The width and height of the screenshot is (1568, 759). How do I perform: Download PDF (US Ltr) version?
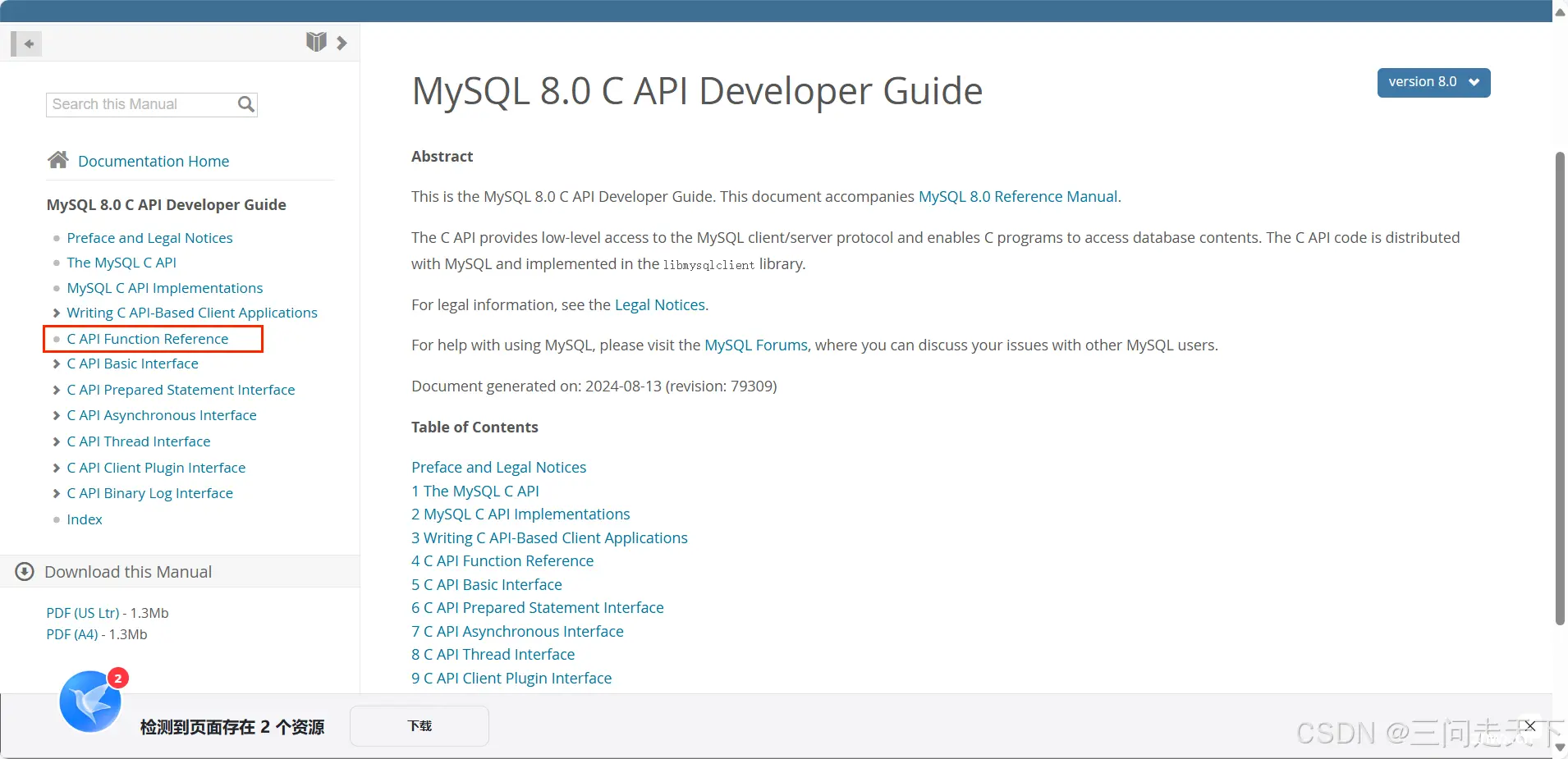(x=83, y=613)
